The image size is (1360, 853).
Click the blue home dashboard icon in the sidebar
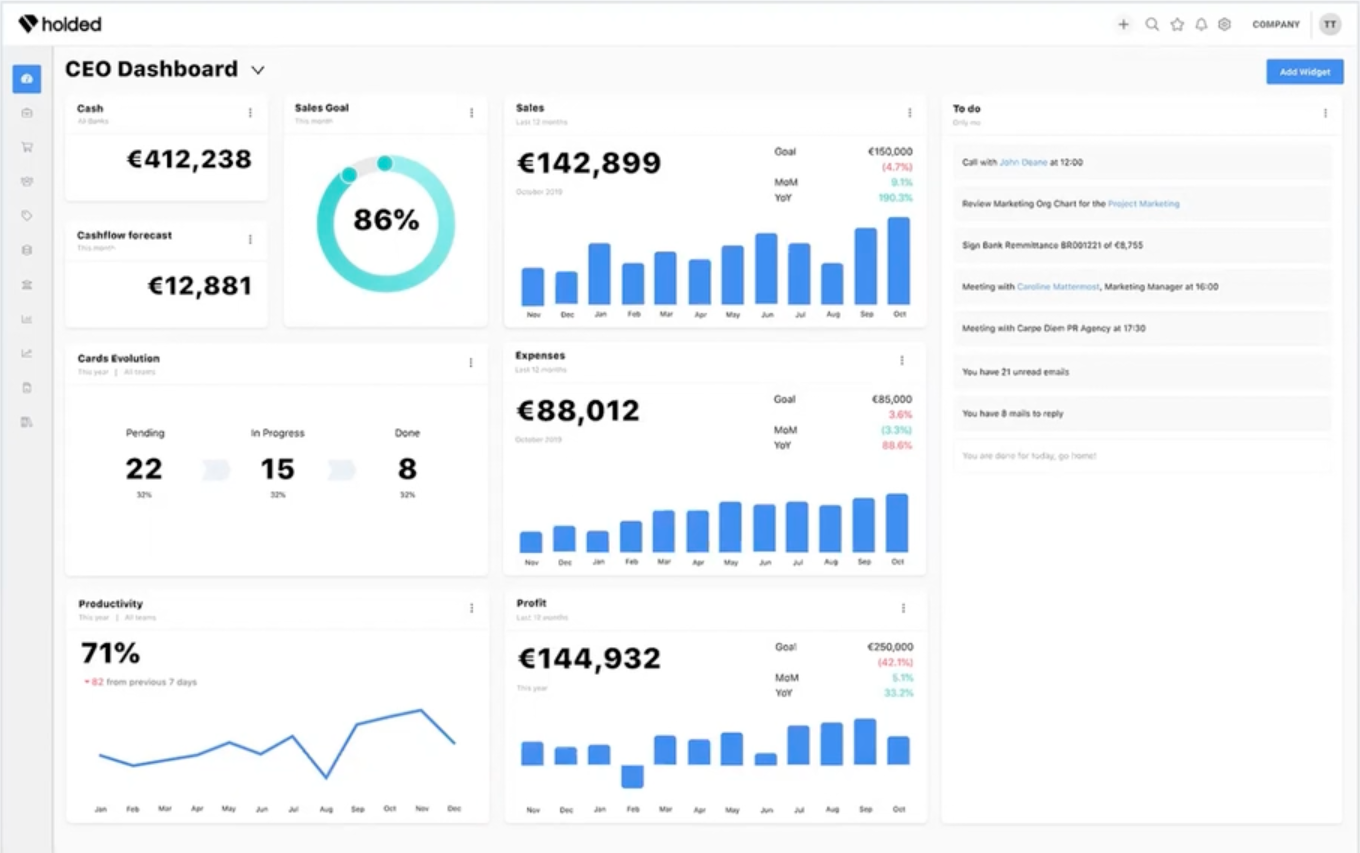tap(26, 78)
